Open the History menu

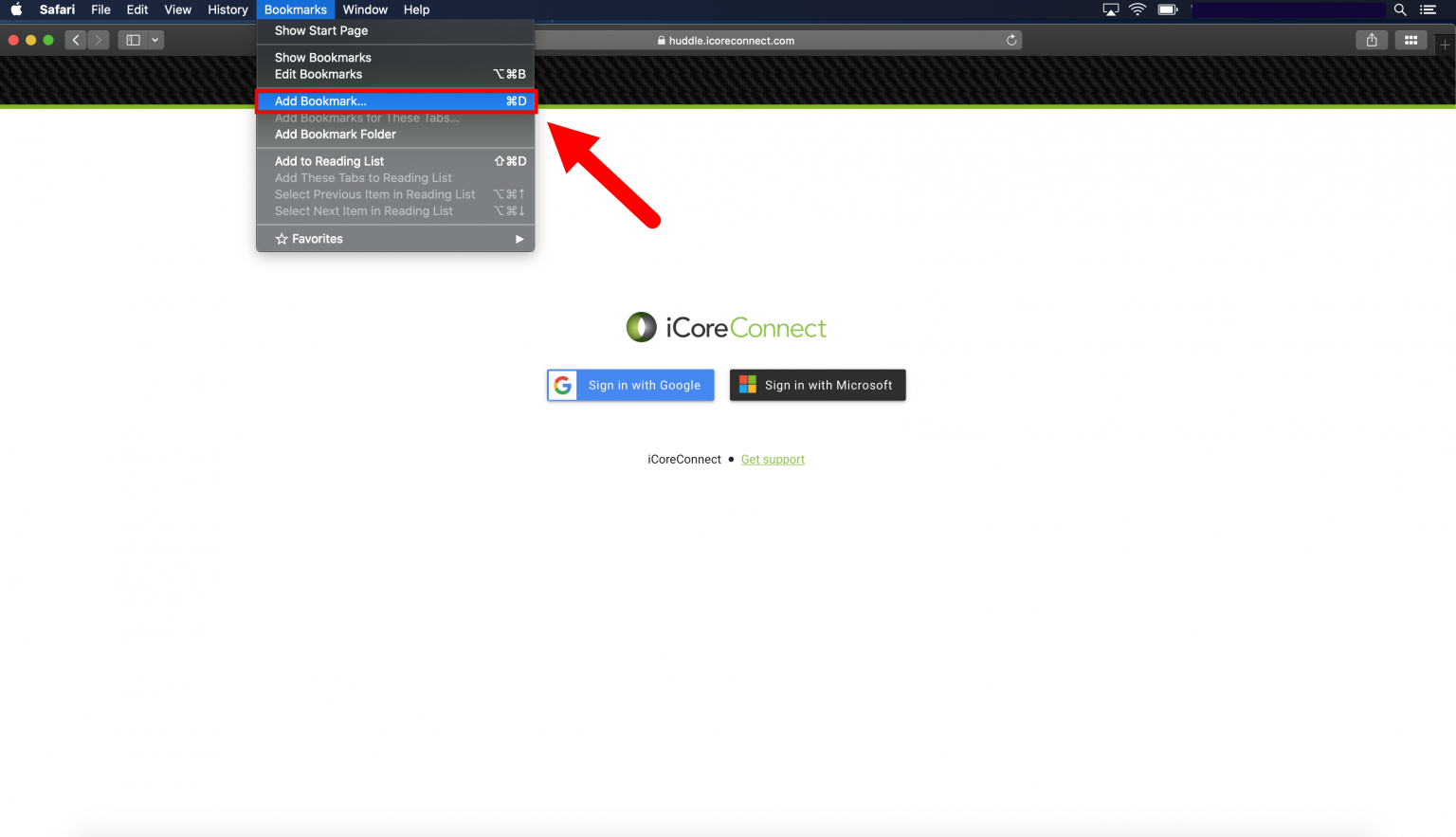point(227,9)
